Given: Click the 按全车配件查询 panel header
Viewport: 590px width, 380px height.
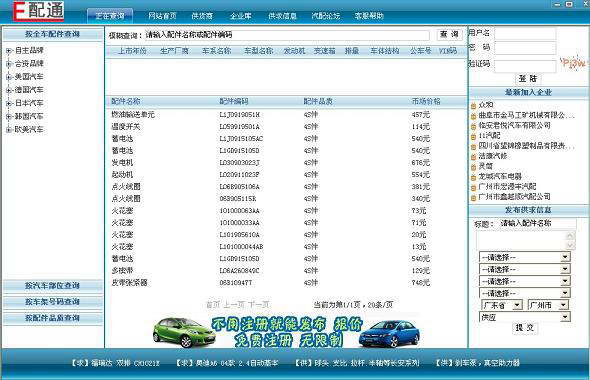Looking at the screenshot, I should tap(53, 34).
